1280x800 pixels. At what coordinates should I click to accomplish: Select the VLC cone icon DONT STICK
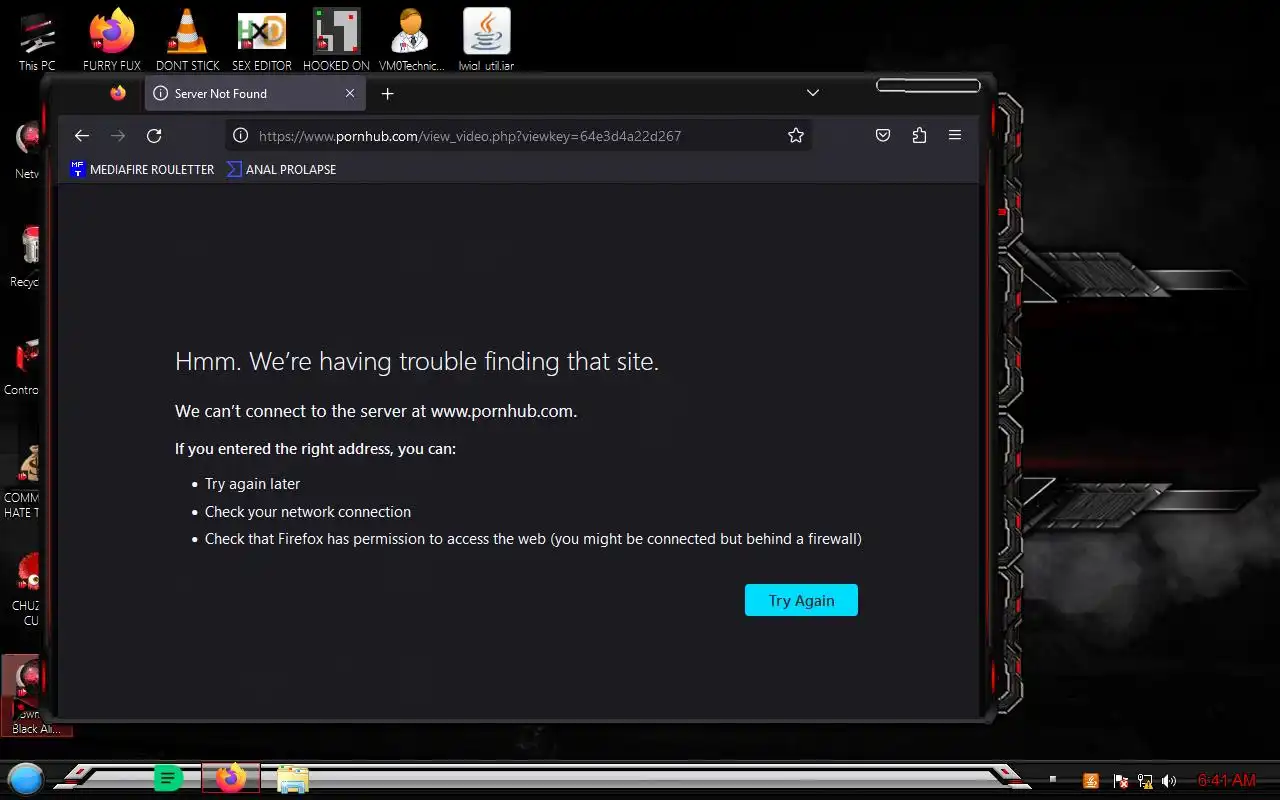[187, 40]
